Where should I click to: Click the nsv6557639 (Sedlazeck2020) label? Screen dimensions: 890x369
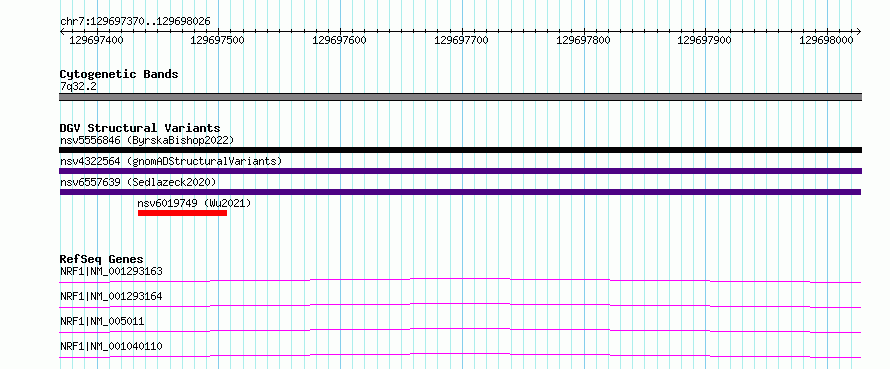coord(138,182)
